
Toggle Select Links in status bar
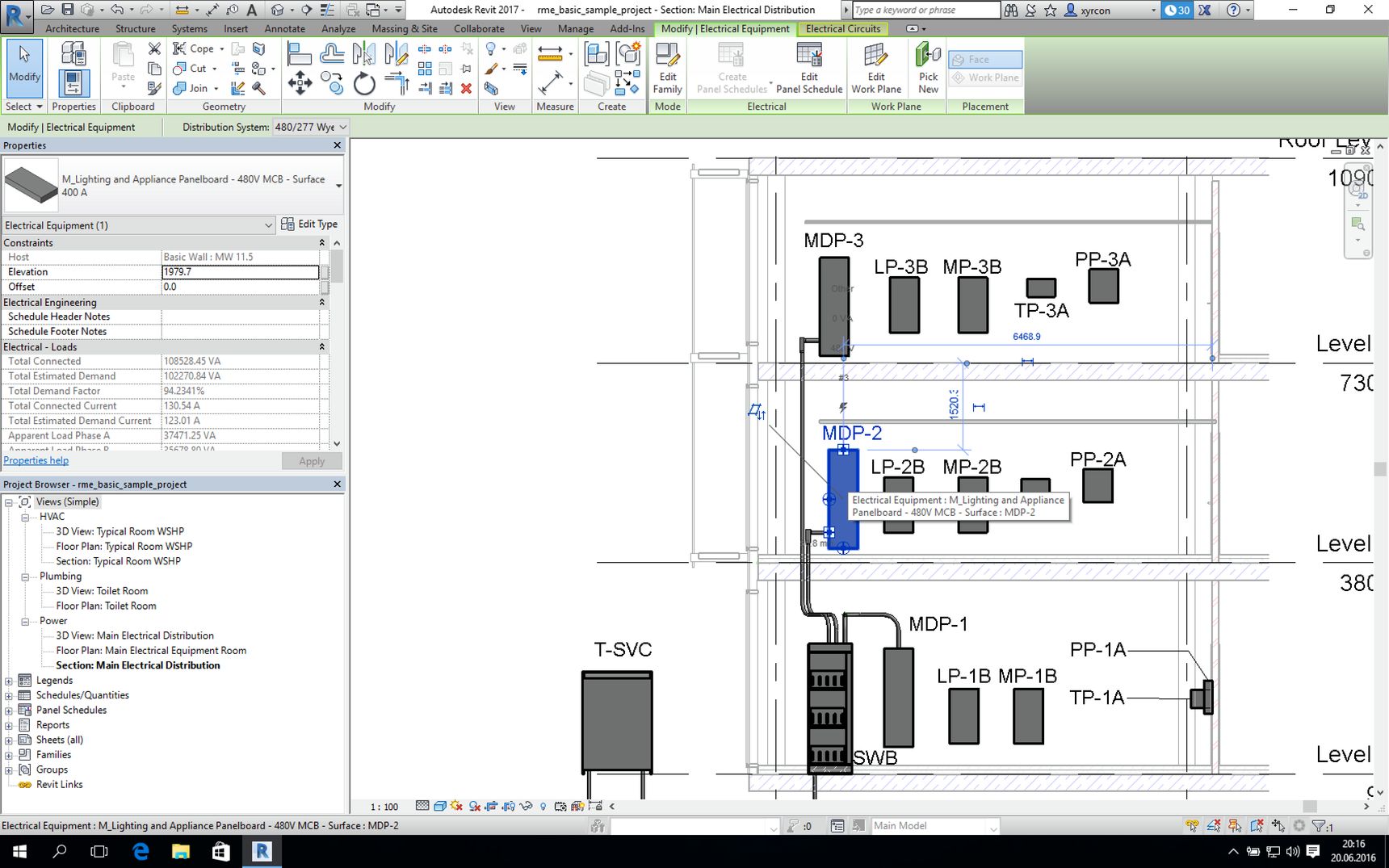click(x=1192, y=825)
